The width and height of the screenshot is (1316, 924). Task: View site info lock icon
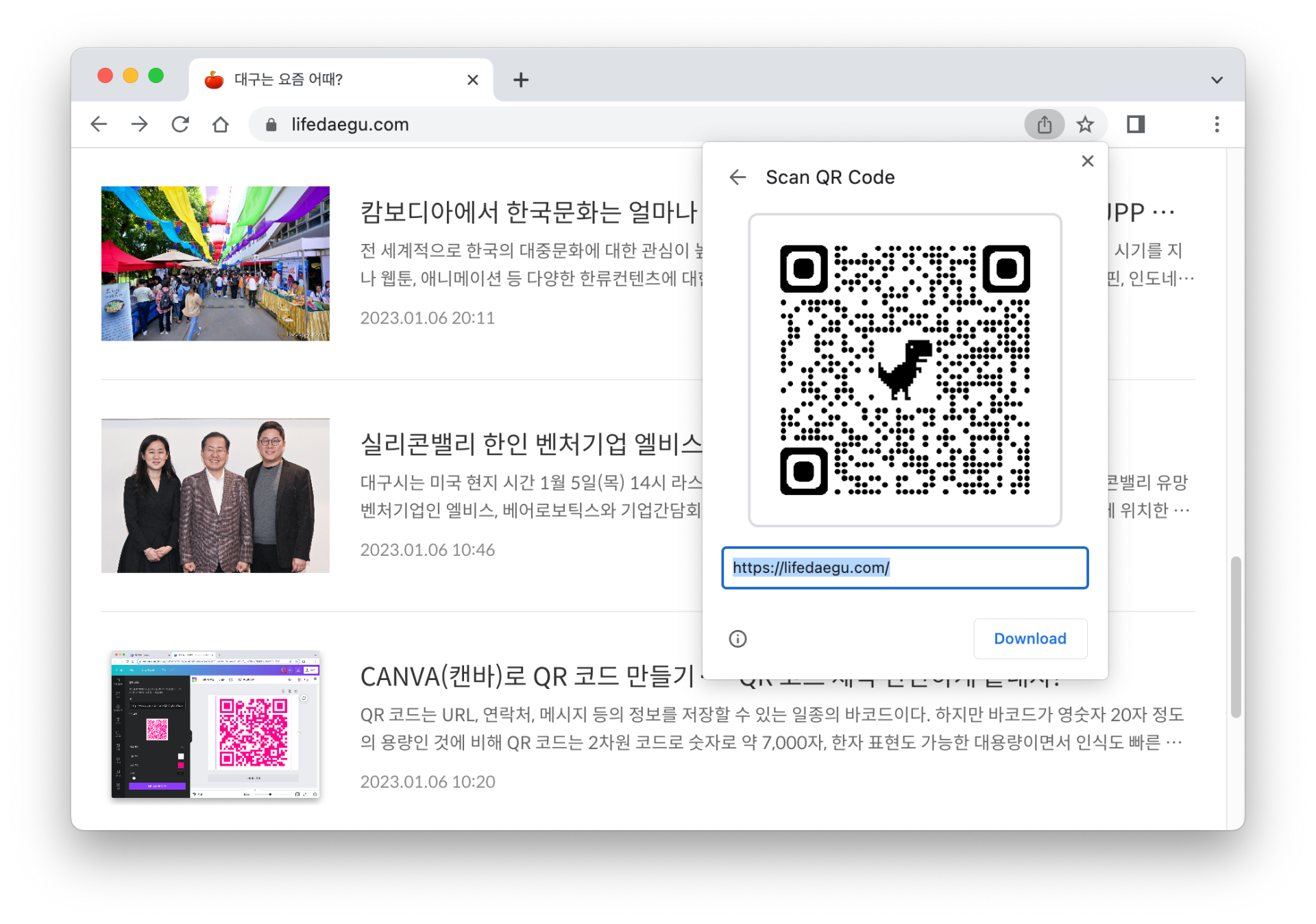click(271, 124)
